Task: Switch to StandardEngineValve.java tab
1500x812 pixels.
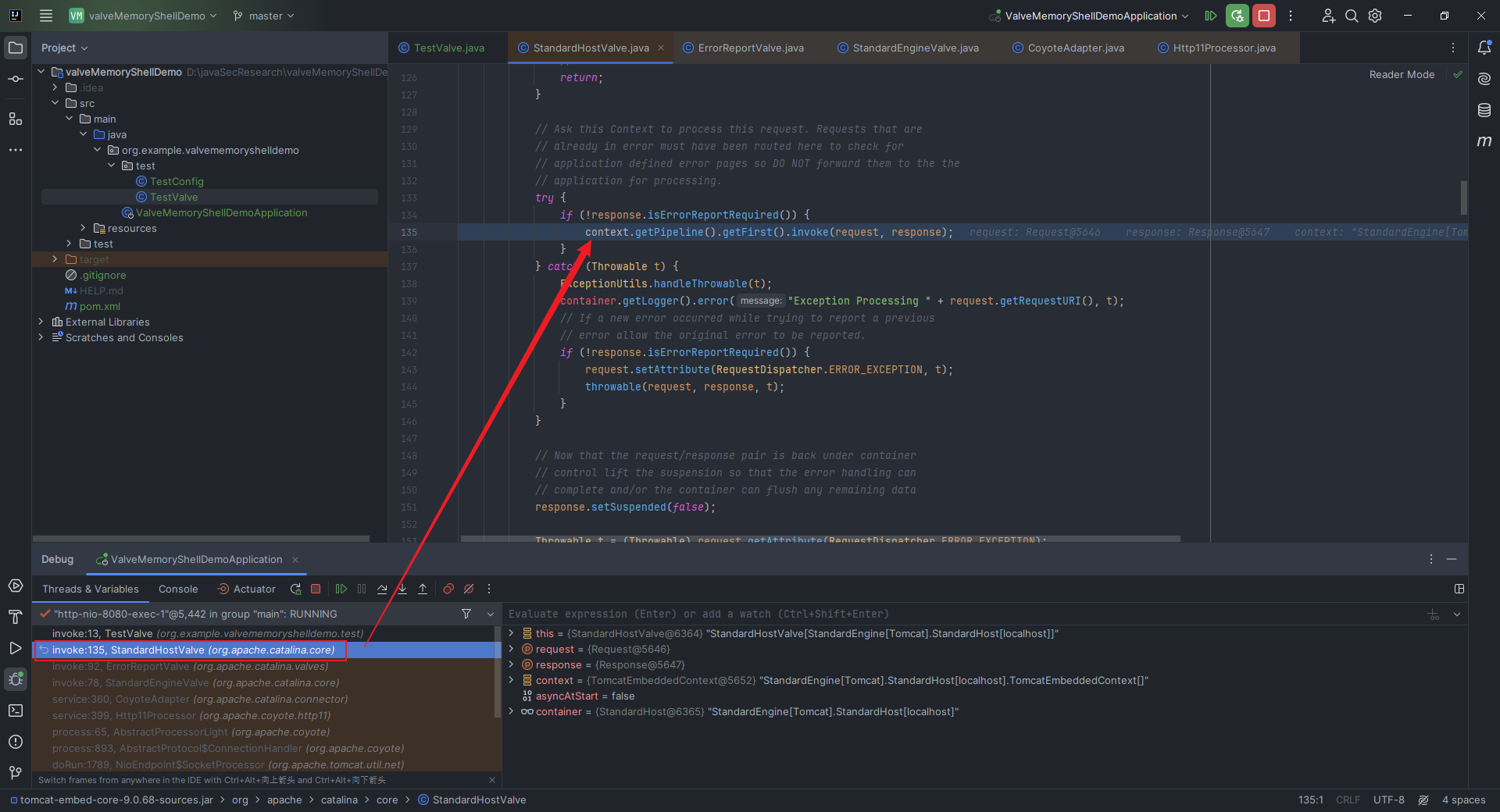Action: [x=908, y=48]
